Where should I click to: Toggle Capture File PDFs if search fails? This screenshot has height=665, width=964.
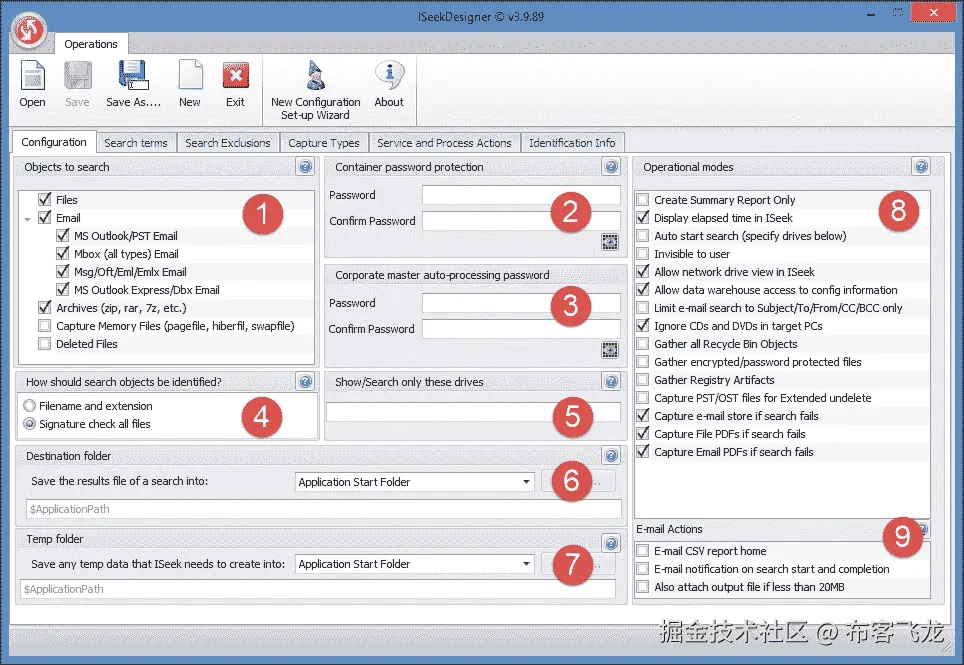pyautogui.click(x=642, y=434)
